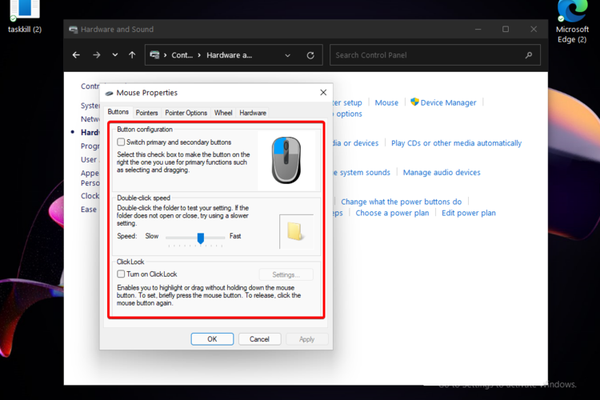The image size is (600, 400).
Task: Enable Switch primary and secondary buttons
Action: (x=121, y=143)
